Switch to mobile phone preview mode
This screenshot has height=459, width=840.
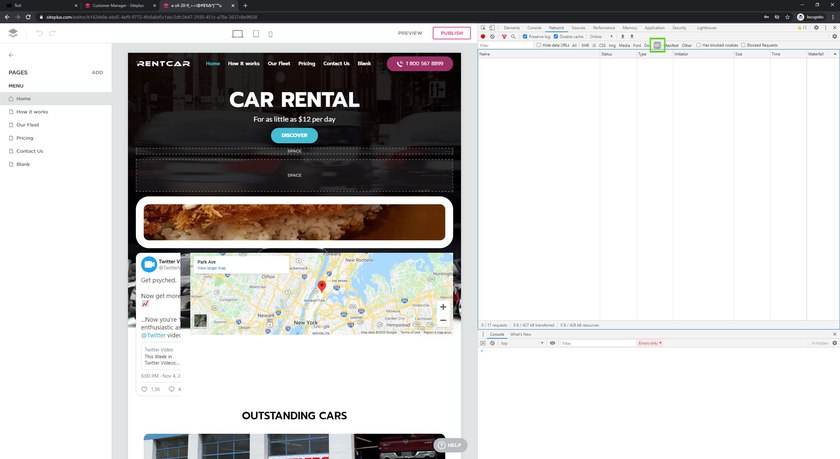(x=271, y=34)
